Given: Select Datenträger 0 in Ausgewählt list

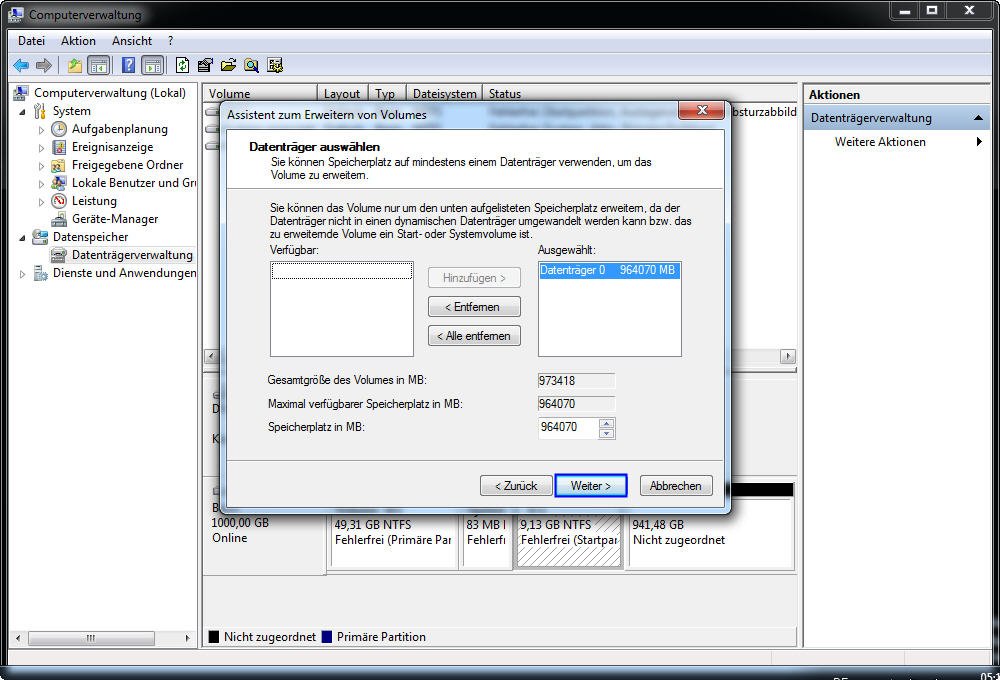Looking at the screenshot, I should click(609, 270).
